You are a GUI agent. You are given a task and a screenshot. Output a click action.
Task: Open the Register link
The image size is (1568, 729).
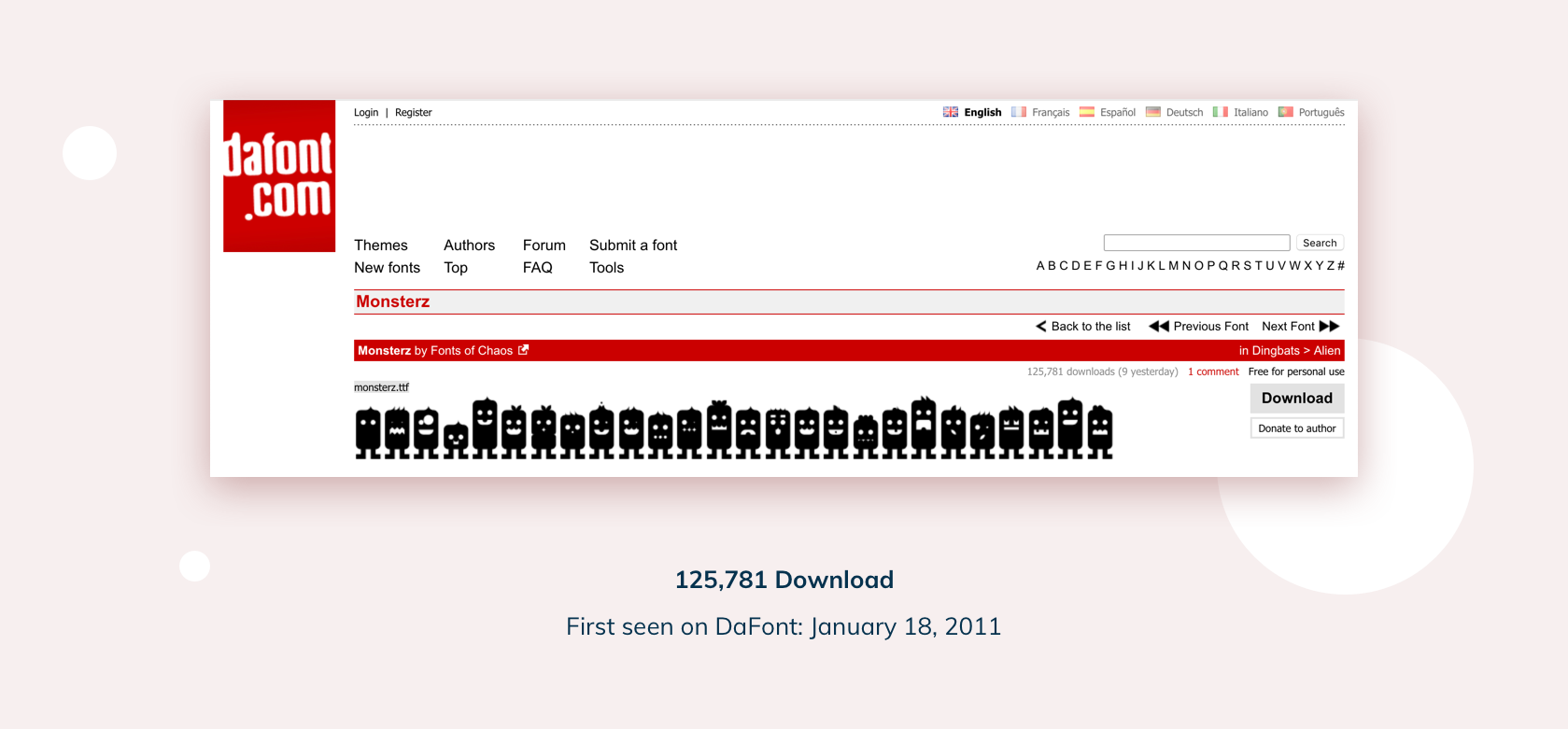(x=414, y=112)
